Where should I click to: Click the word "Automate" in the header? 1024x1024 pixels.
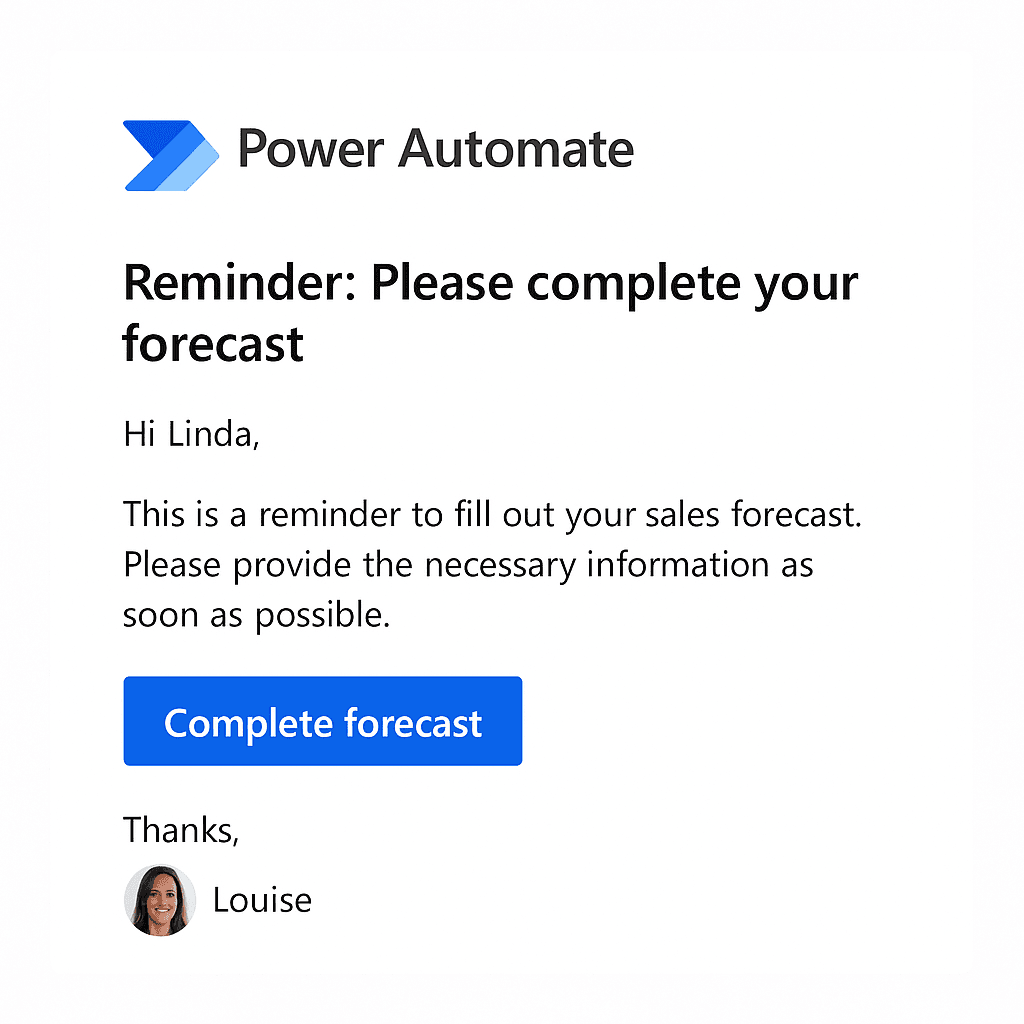pos(516,149)
